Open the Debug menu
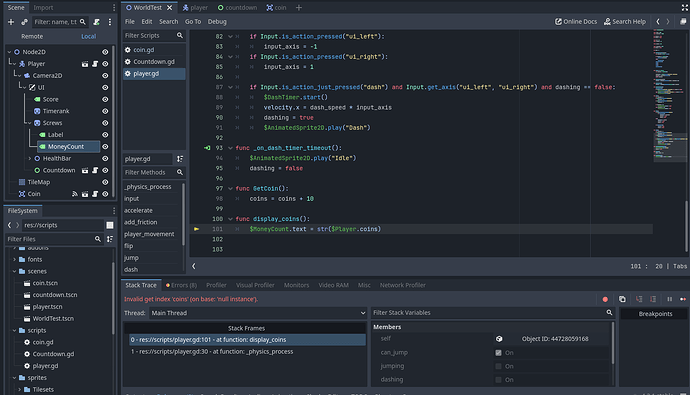This screenshot has width=690, height=395. point(217,22)
